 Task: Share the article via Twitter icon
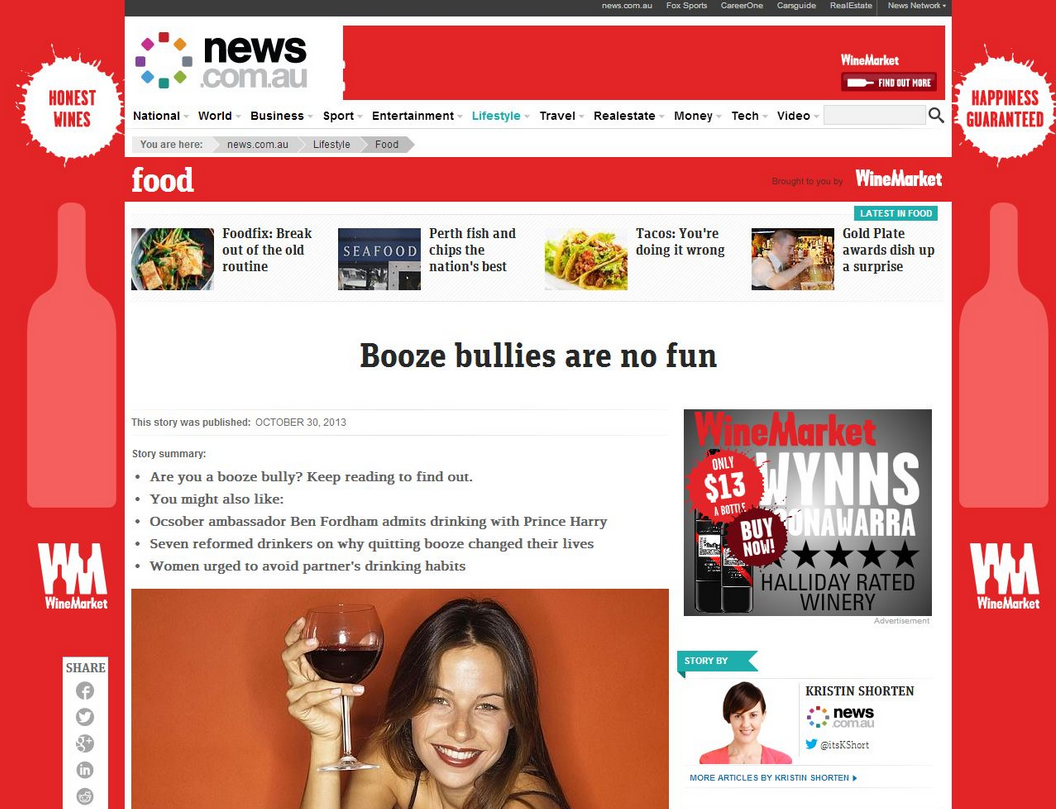coord(85,717)
